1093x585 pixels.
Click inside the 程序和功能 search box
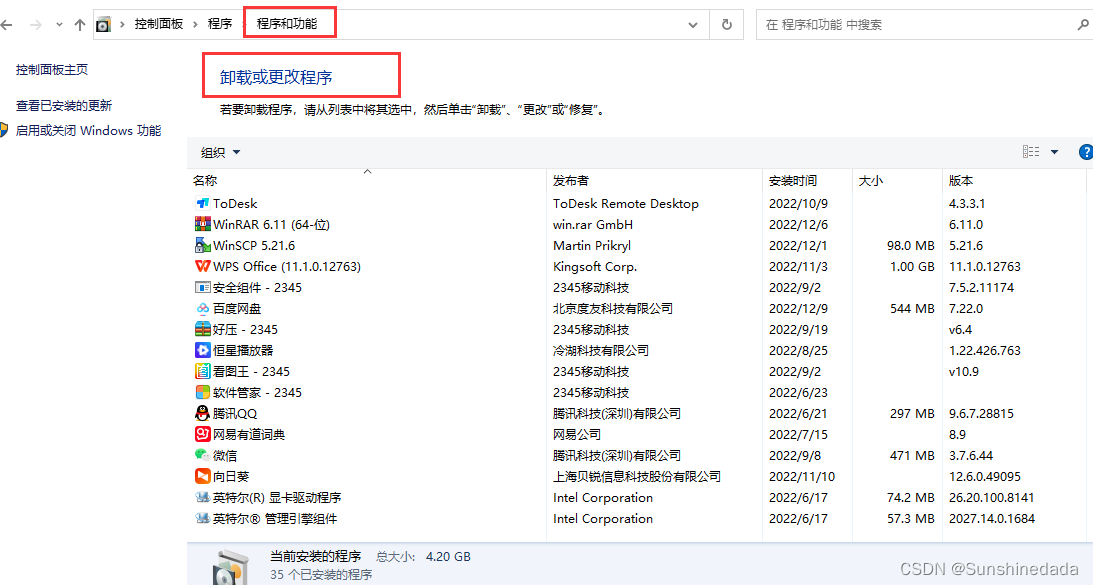900,23
